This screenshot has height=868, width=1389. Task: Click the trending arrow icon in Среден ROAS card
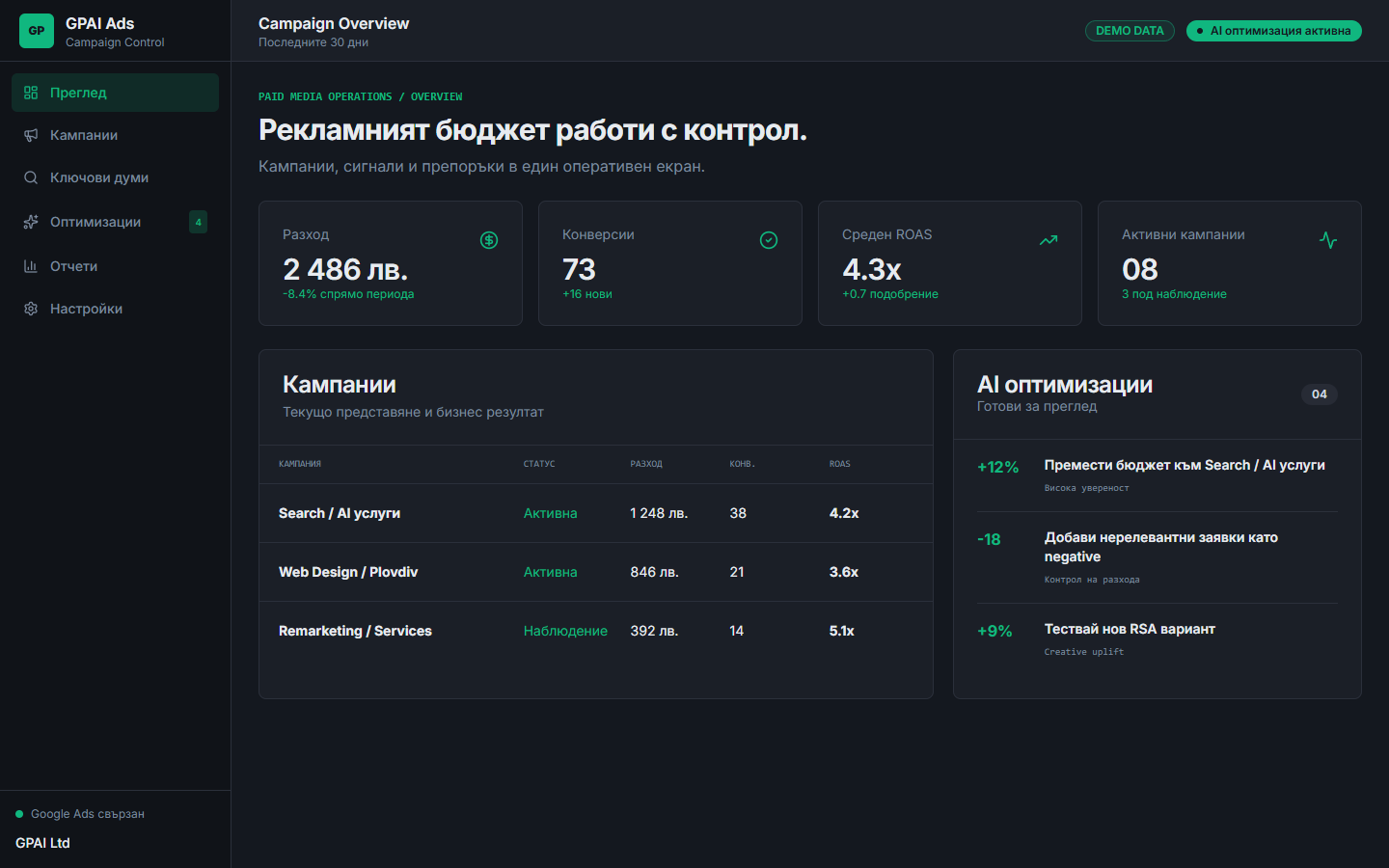pos(1049,240)
